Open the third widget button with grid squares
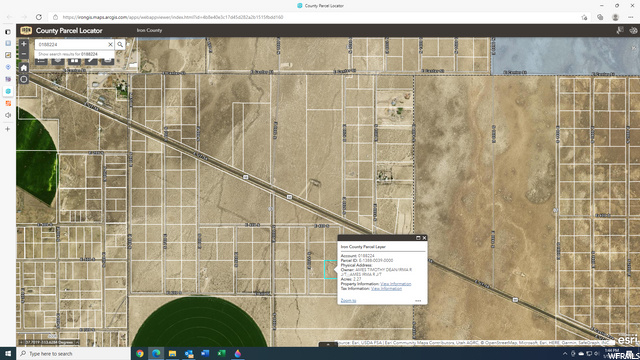Image resolution: width=640 pixels, height=360 pixels. pyautogui.click(x=74, y=61)
